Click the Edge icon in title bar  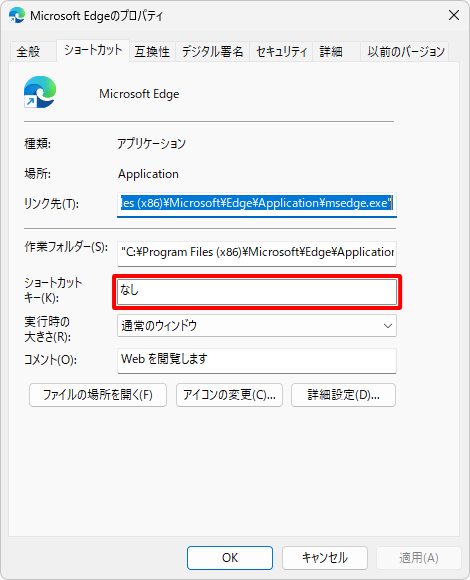coord(17,16)
